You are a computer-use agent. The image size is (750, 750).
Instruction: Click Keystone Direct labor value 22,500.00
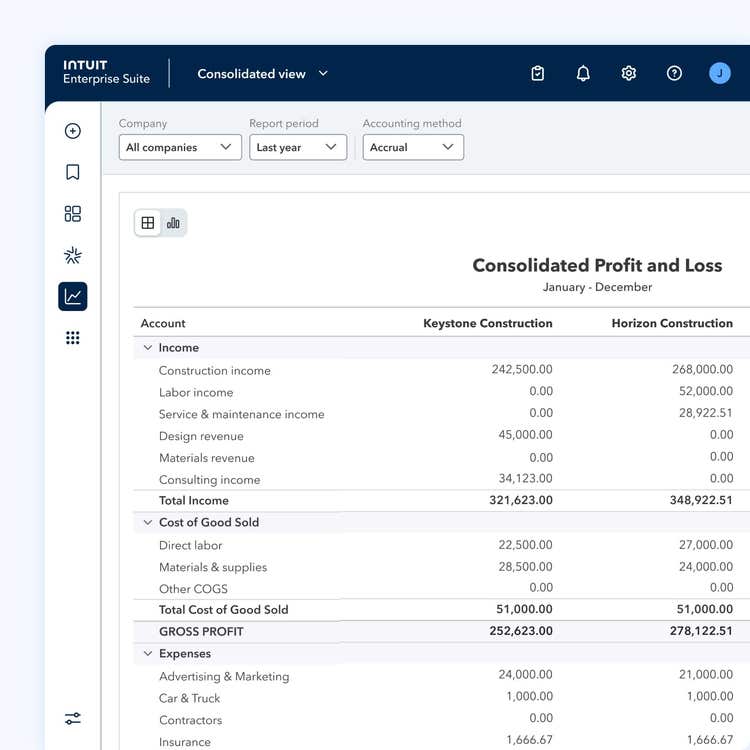coord(525,545)
